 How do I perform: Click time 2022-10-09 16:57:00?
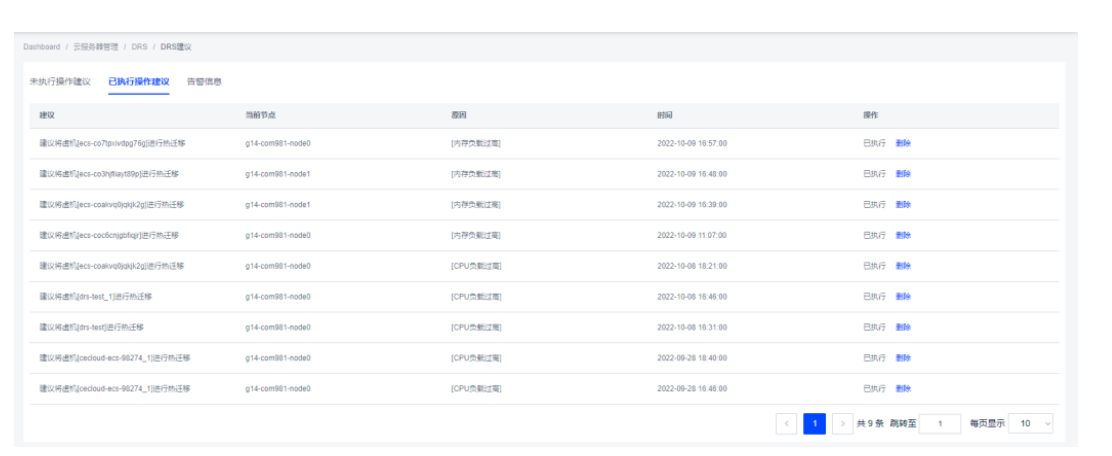coord(691,143)
